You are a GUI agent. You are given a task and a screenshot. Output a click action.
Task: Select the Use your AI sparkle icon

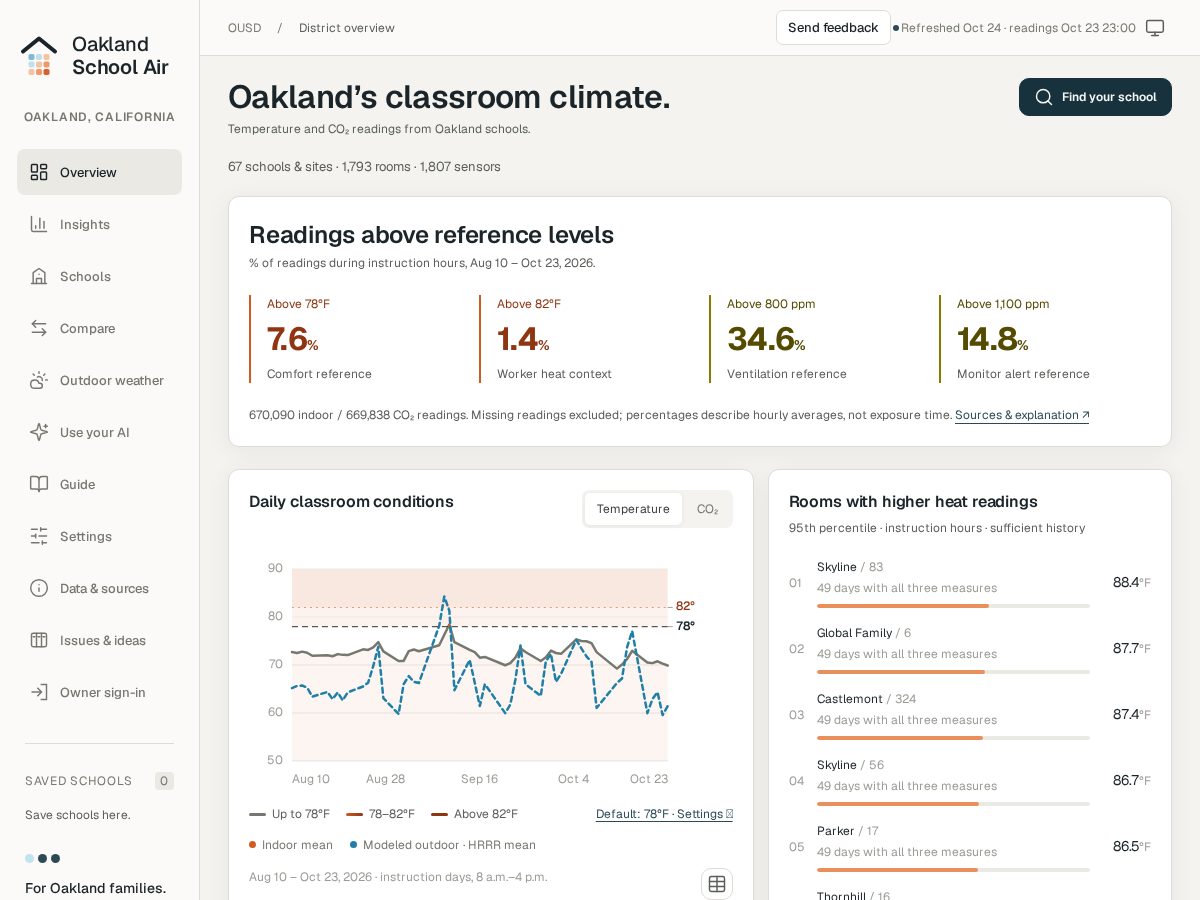tap(39, 432)
